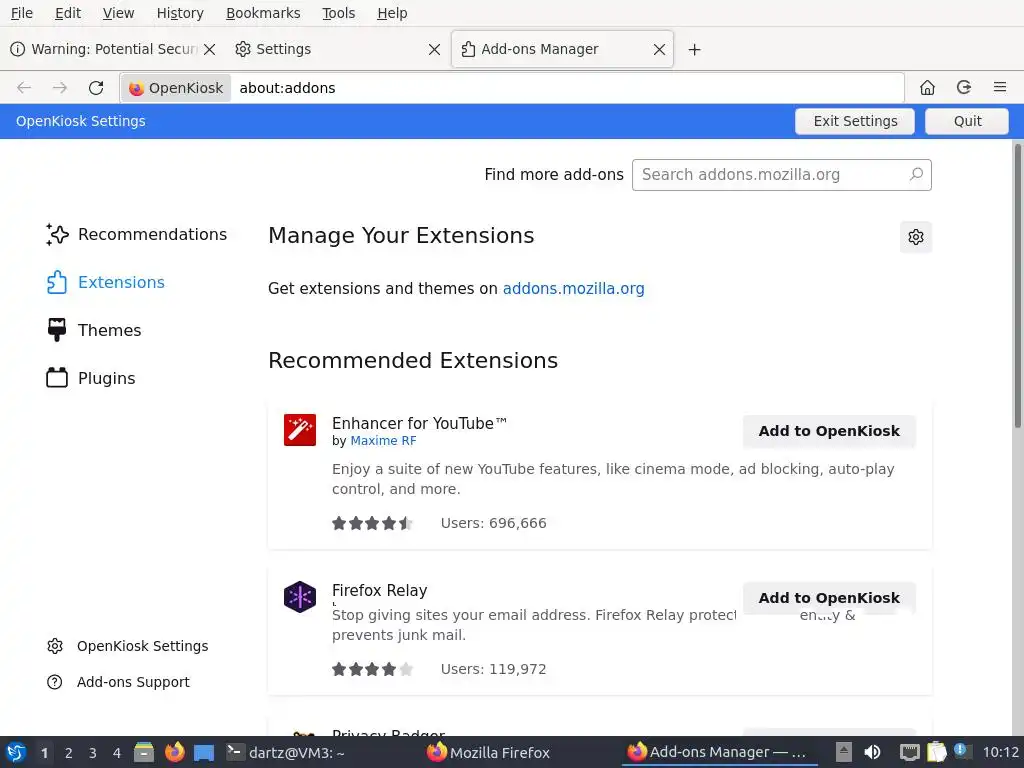Open the file manager taskbar icon
This screenshot has height=768, width=1024.
[x=144, y=752]
